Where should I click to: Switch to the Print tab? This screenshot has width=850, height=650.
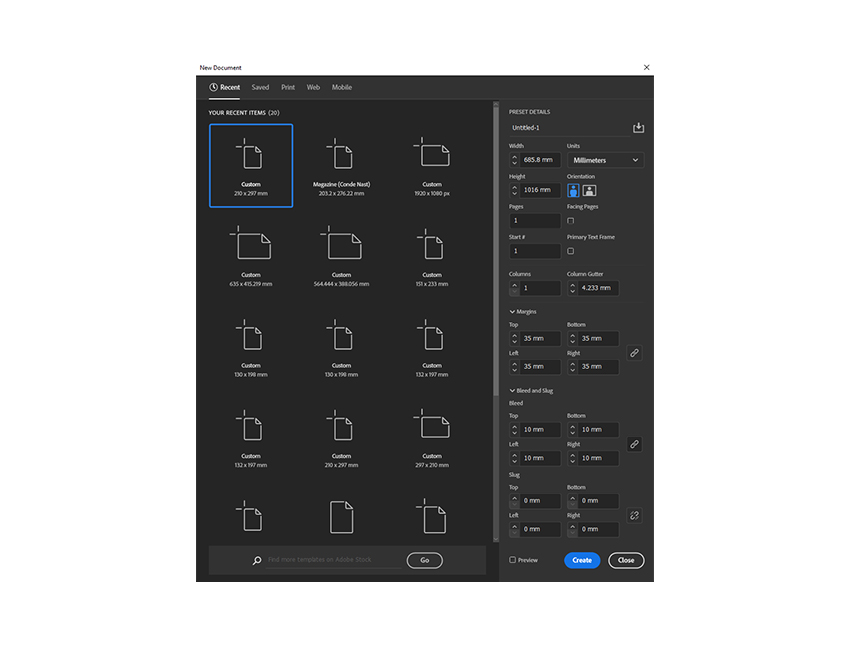(288, 87)
